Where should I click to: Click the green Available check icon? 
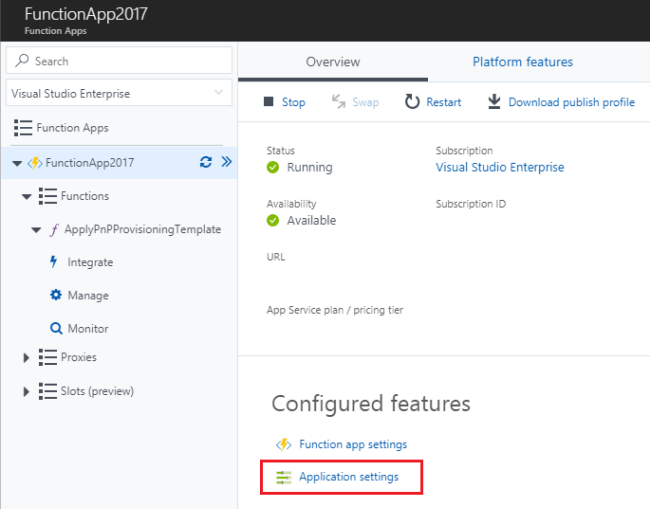point(273,221)
